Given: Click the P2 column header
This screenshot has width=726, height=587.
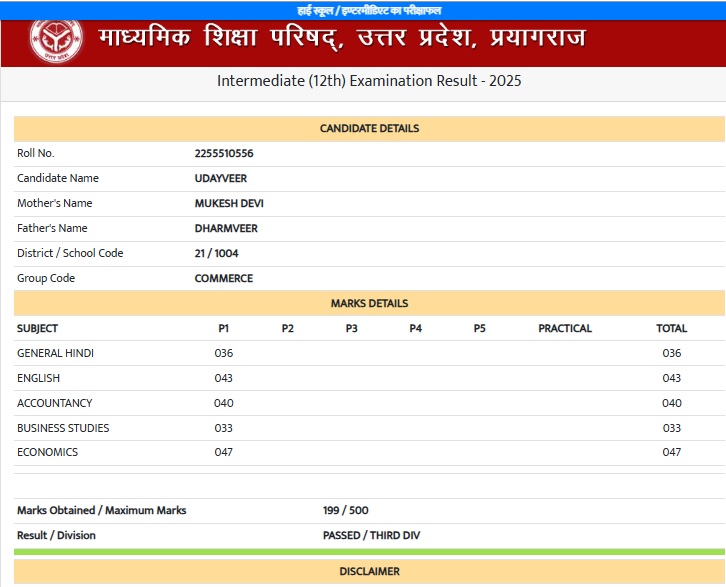Looking at the screenshot, I should [x=288, y=329].
